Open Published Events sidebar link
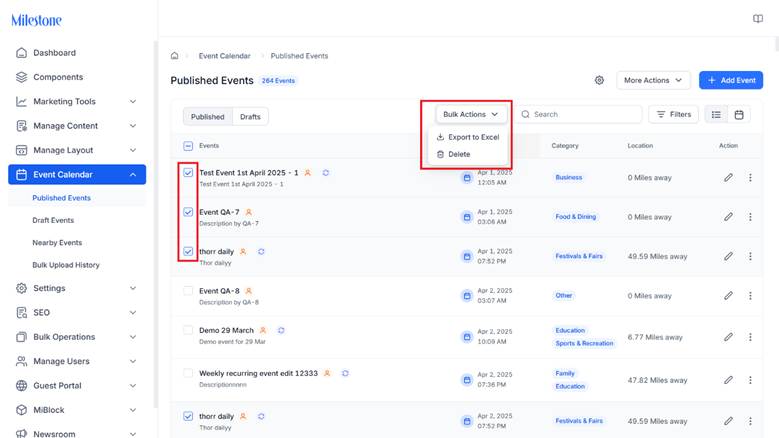779x438 pixels. 62,198
